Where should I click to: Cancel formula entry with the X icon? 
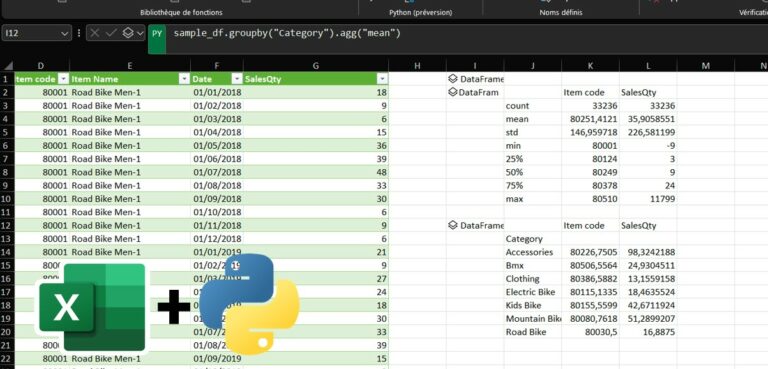[95, 33]
